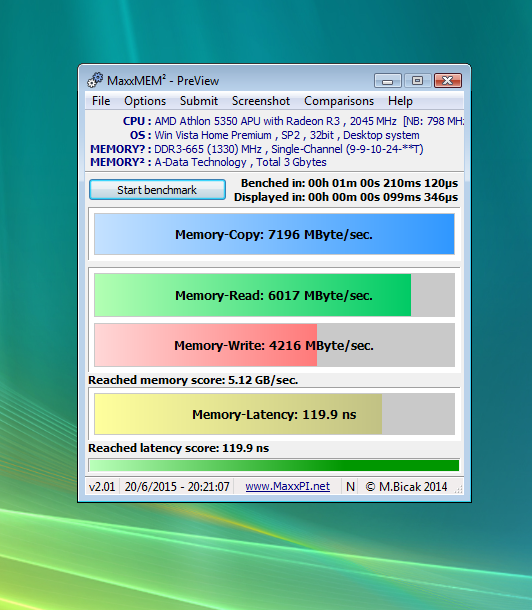This screenshot has height=610, width=532.
Task: Minimize the MaxxMEM window
Action: point(388,81)
